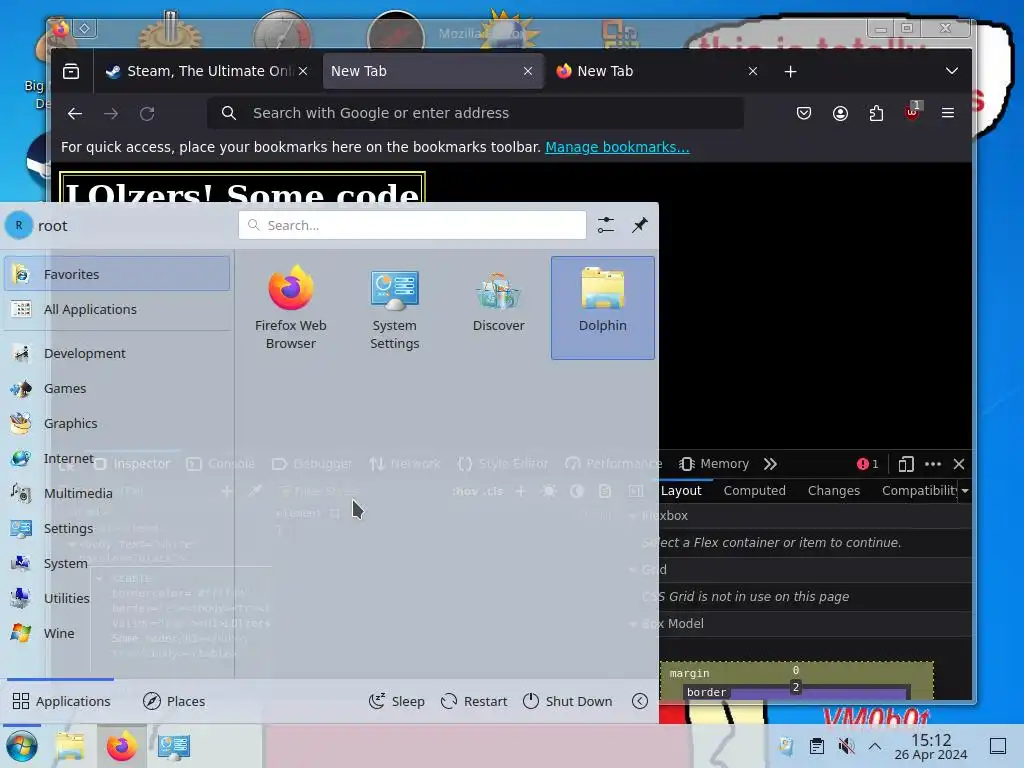The image size is (1024, 768).
Task: Launch Dolphin file manager
Action: click(x=602, y=308)
